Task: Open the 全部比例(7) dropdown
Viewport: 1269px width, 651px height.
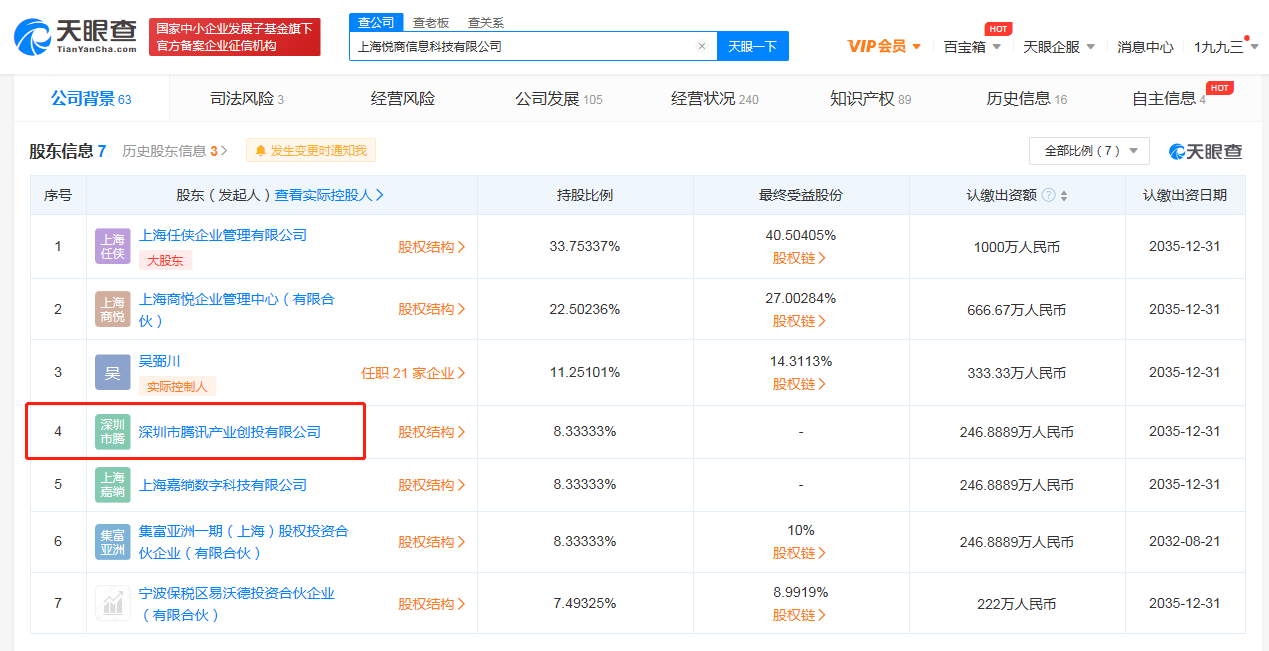Action: coord(1088,150)
